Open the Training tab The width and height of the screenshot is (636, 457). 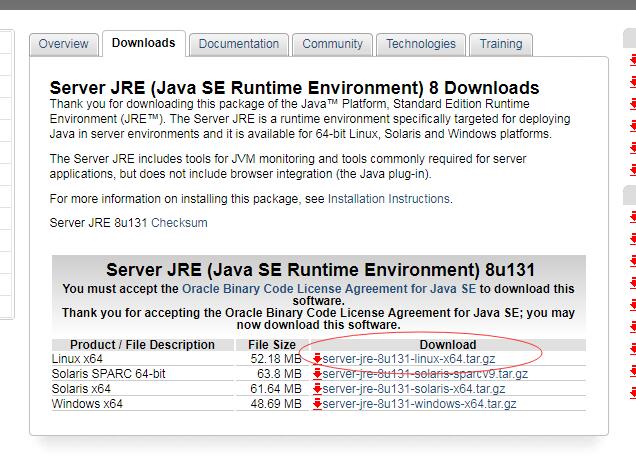point(500,44)
